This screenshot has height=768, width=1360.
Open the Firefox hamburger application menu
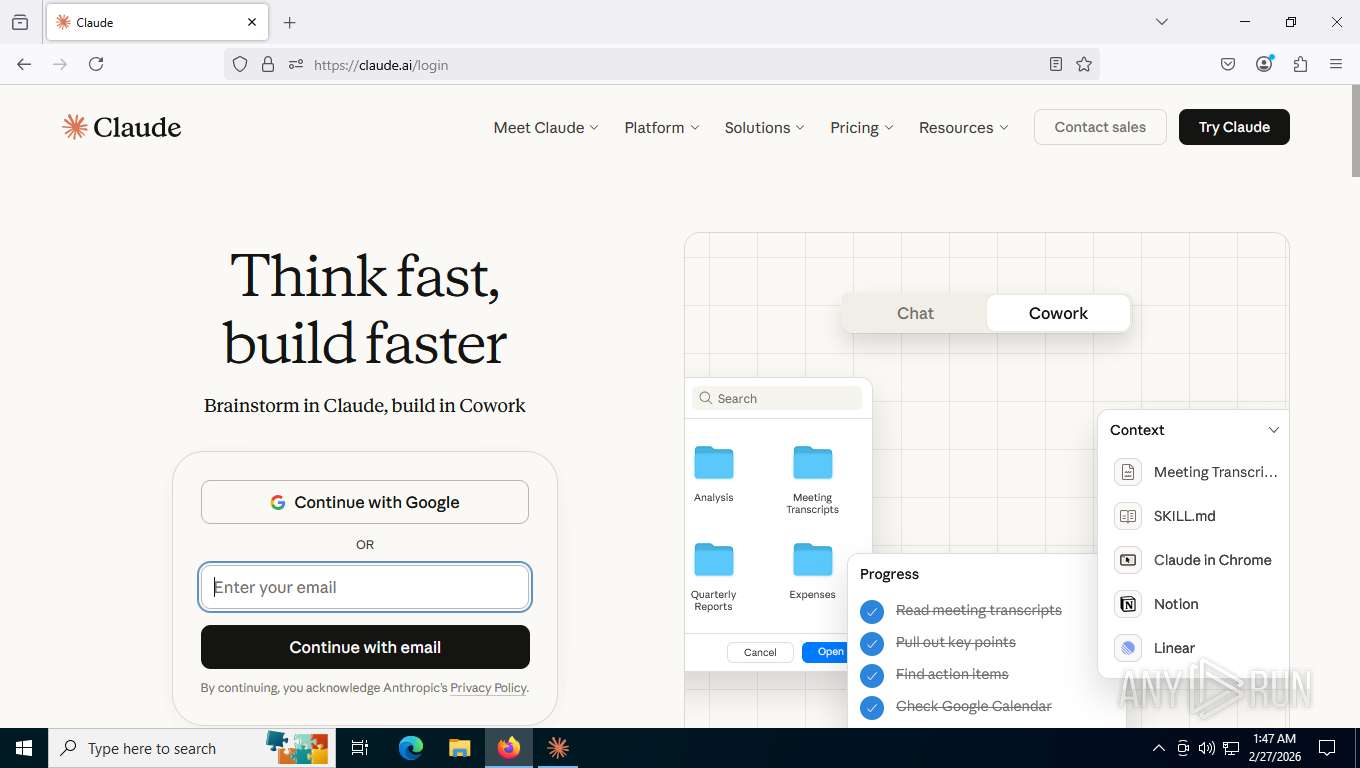click(1336, 64)
